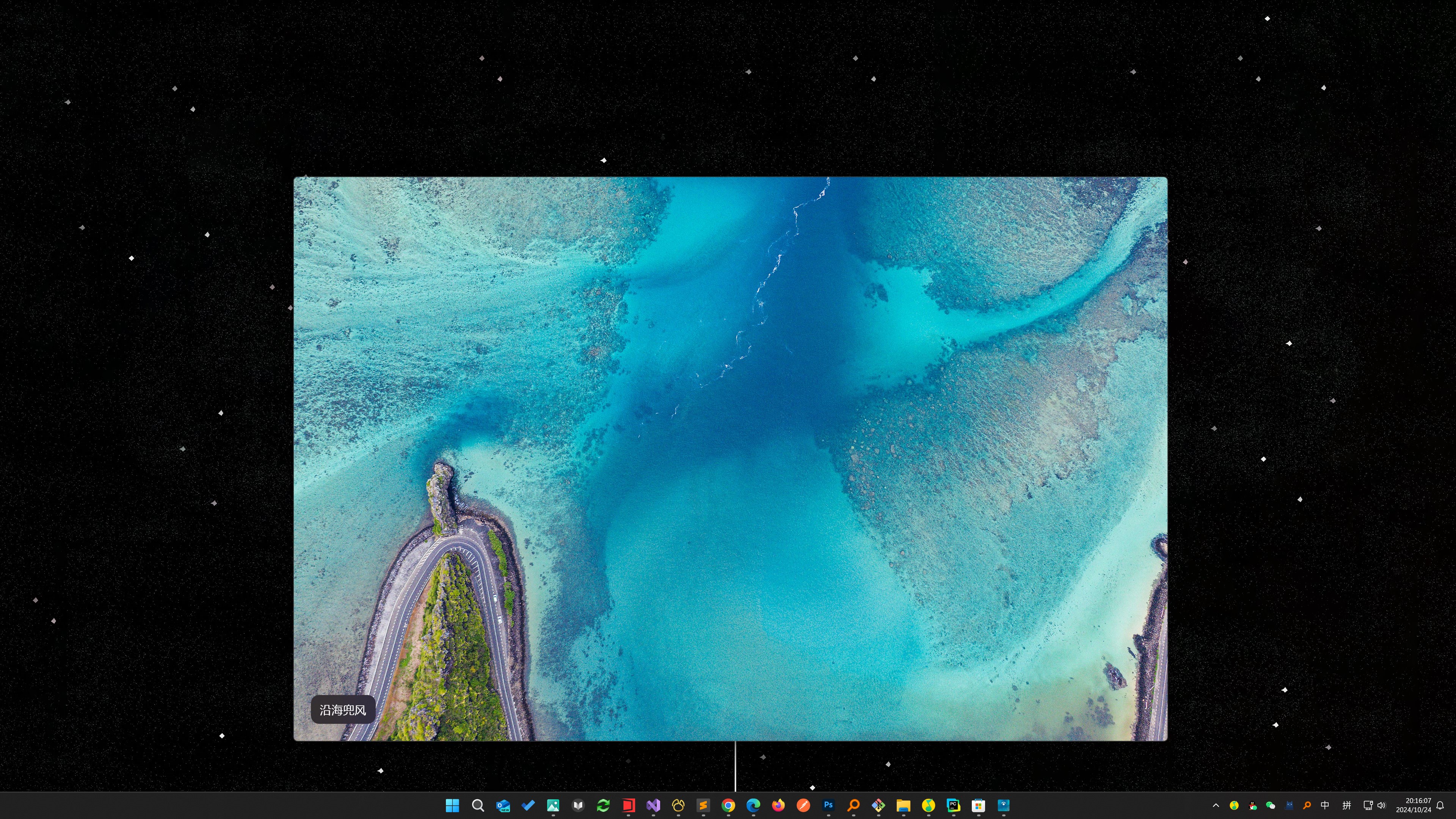Open Sublime Text from the taskbar

pyautogui.click(x=703, y=805)
